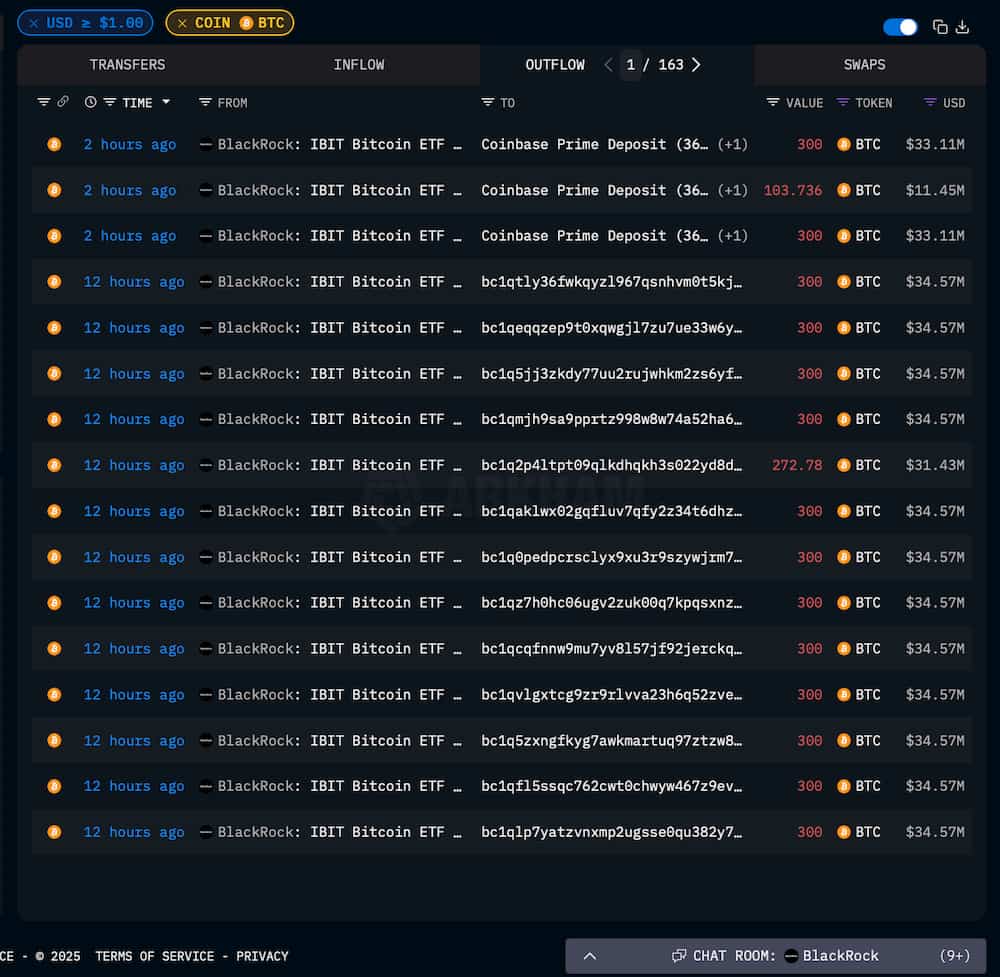Open the filter icon next to TO

point(488,102)
